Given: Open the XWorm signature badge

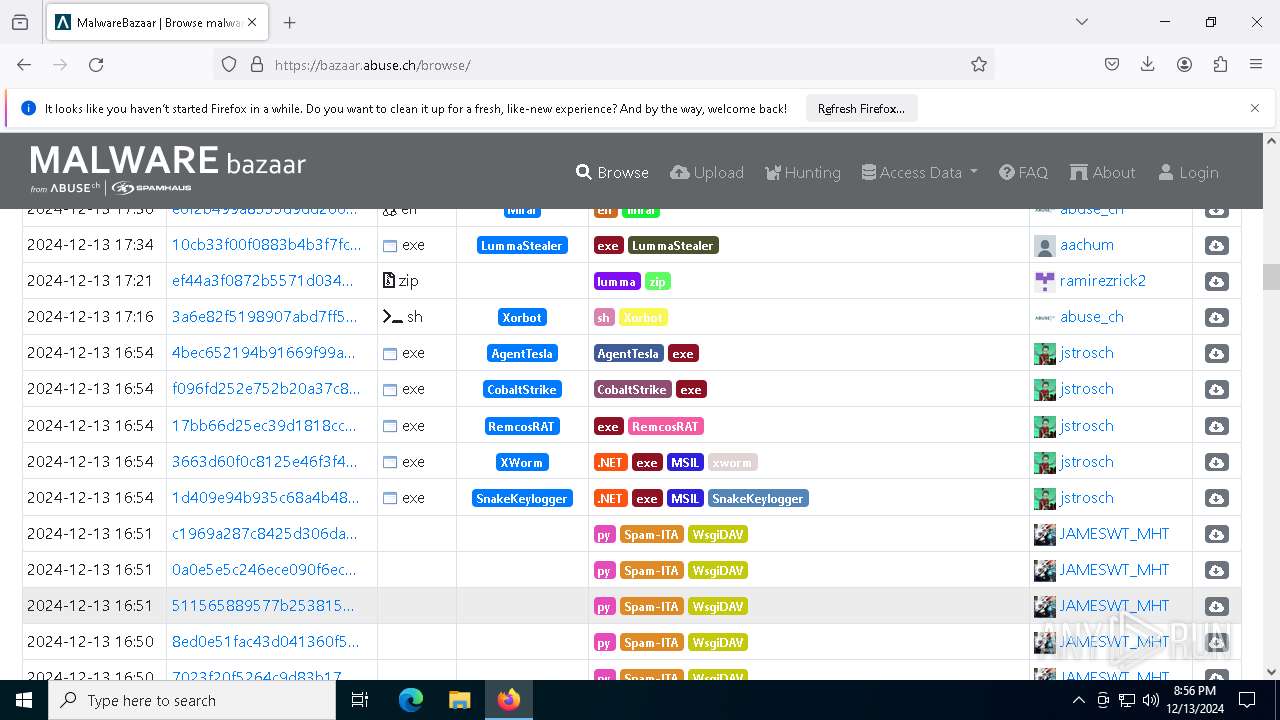Looking at the screenshot, I should pyautogui.click(x=522, y=462).
